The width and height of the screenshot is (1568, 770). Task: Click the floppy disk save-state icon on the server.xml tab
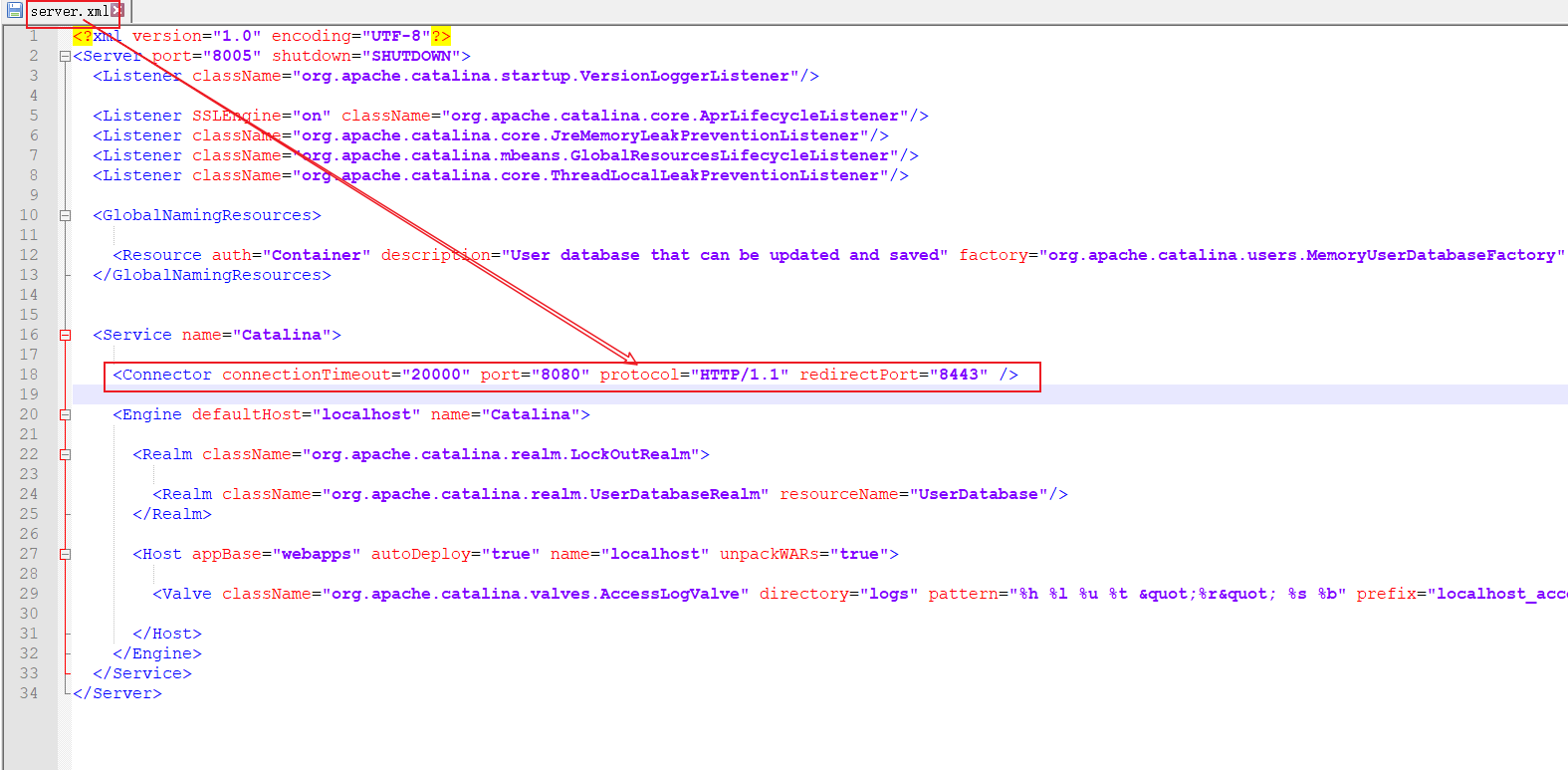tap(15, 11)
